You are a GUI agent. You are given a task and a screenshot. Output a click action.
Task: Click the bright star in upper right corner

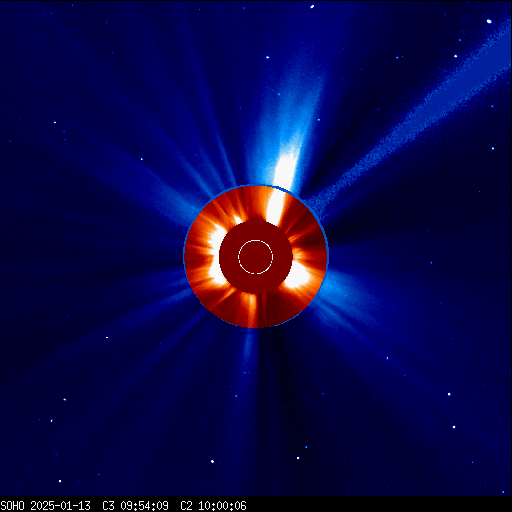coord(489,21)
